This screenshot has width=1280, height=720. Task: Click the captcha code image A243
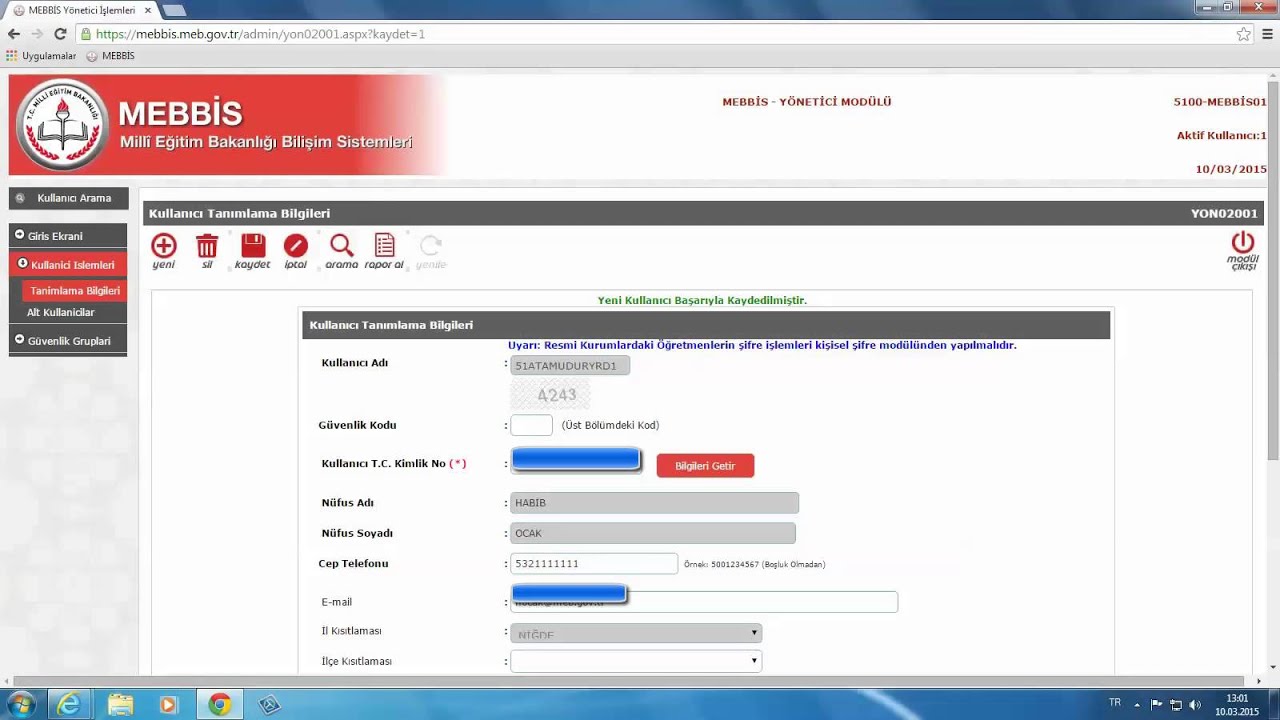(551, 395)
